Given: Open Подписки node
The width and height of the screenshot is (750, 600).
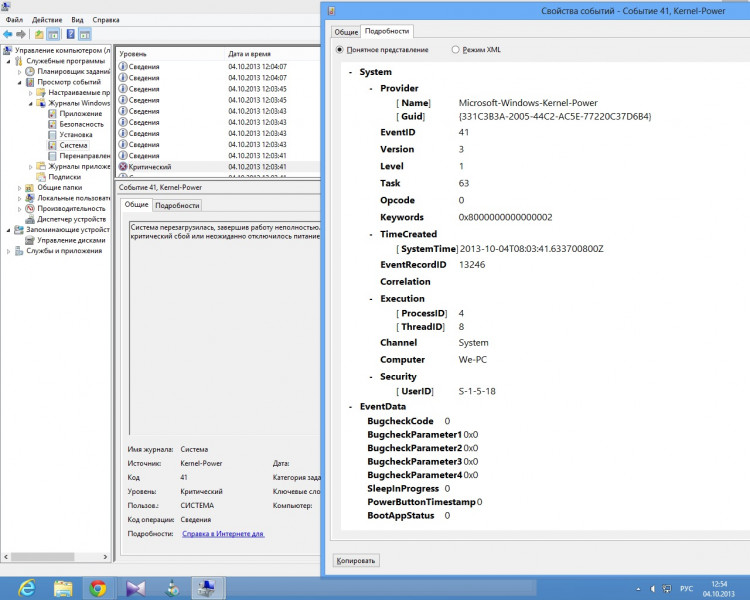Looking at the screenshot, I should tap(65, 177).
